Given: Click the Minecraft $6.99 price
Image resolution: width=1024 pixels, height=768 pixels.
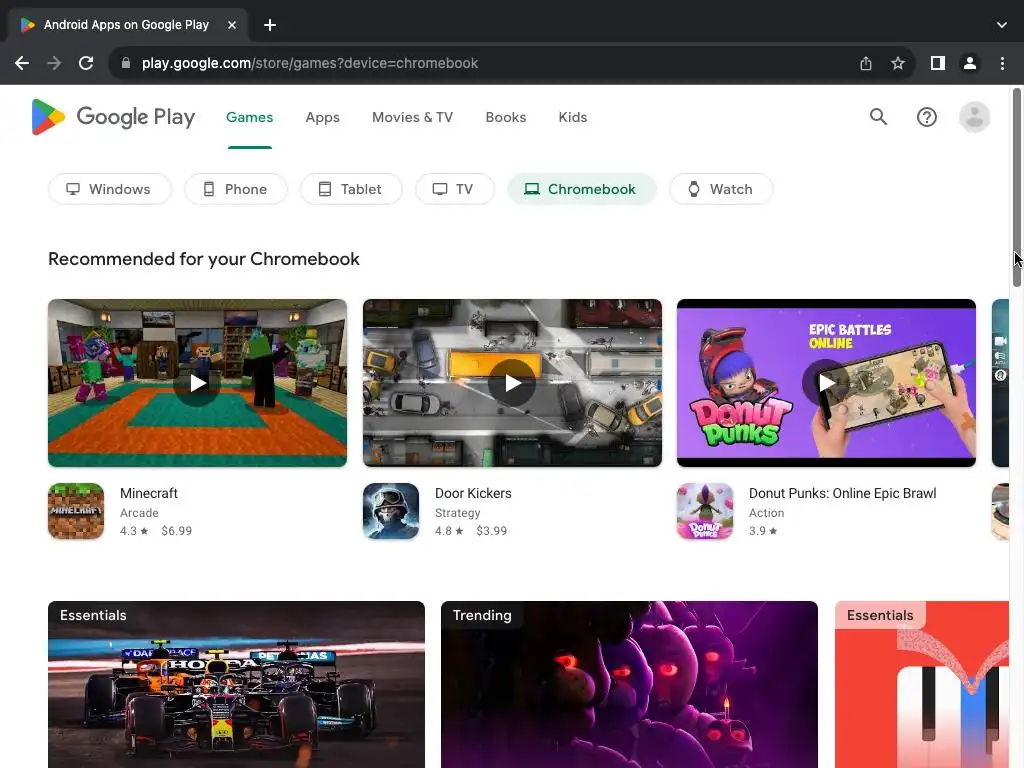Looking at the screenshot, I should click(176, 531).
